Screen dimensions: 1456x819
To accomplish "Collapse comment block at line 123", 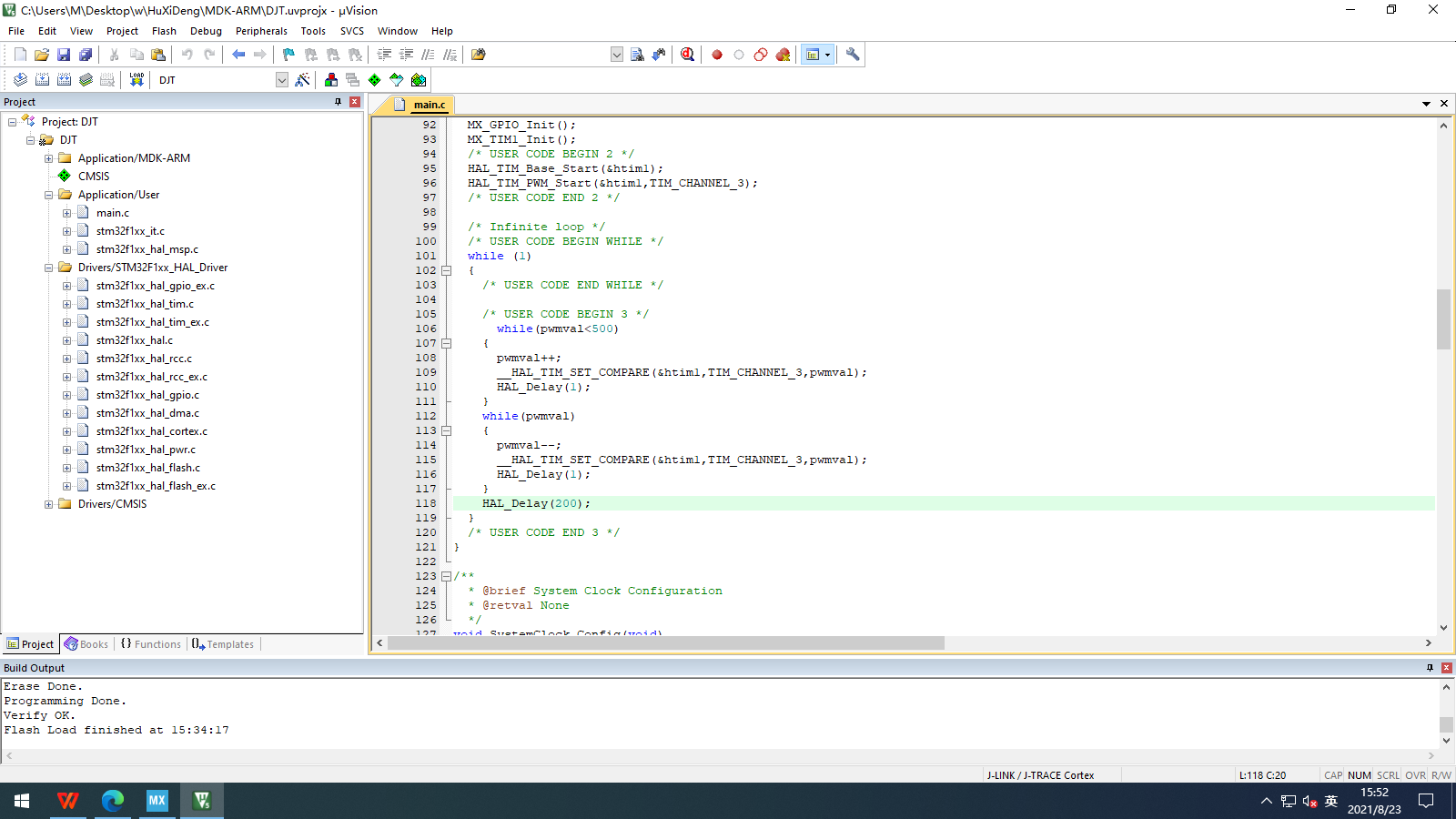I will point(446,576).
